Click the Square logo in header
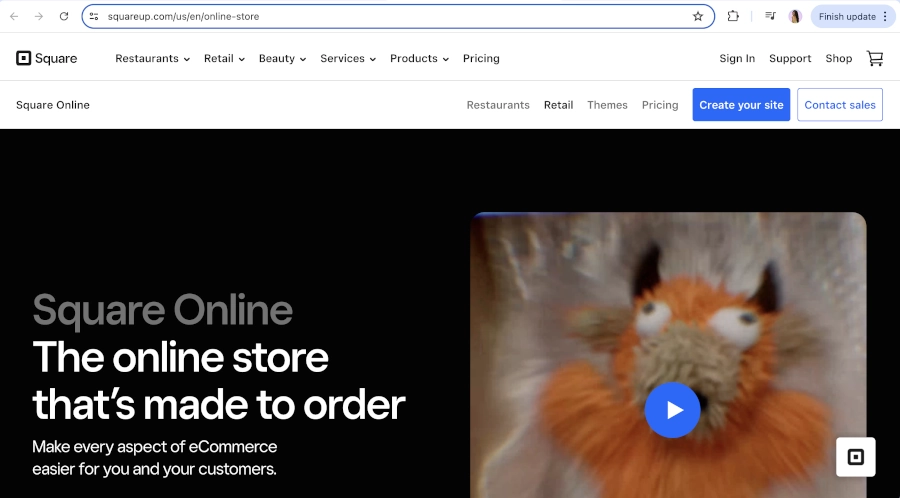Screen dimensions: 900x498 pos(46,58)
